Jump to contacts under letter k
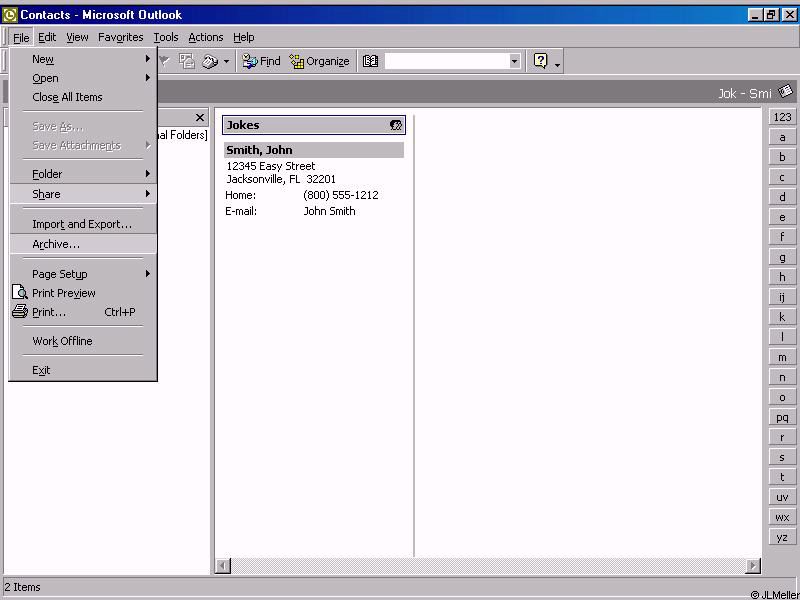Image resolution: width=800 pixels, height=600 pixels. point(782,317)
